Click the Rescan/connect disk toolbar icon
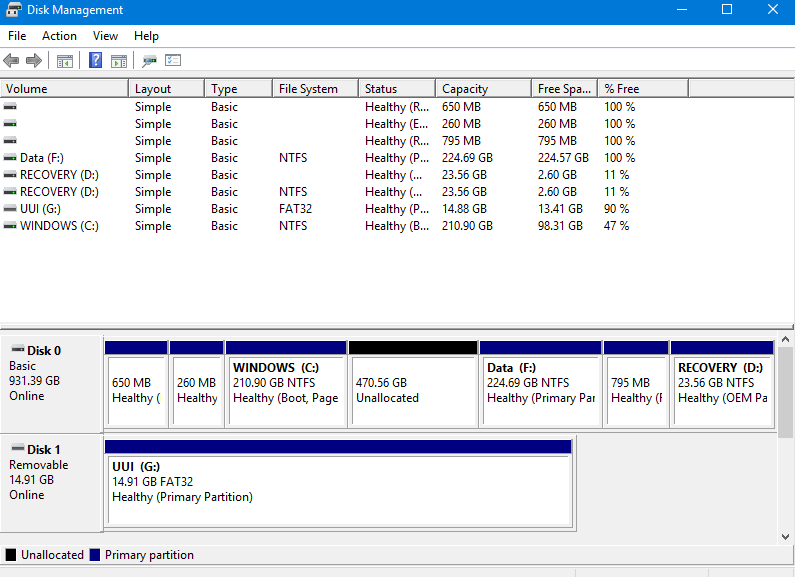This screenshot has width=795, height=577. 149,61
